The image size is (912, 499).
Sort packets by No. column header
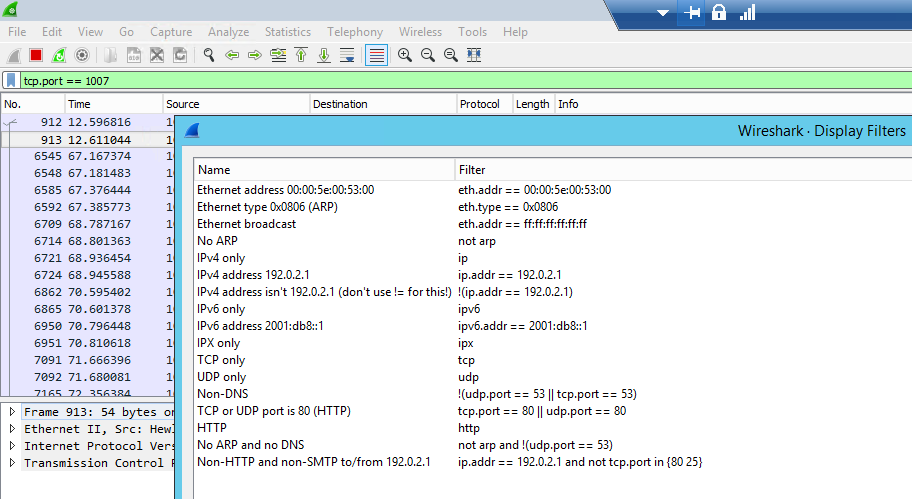32,104
